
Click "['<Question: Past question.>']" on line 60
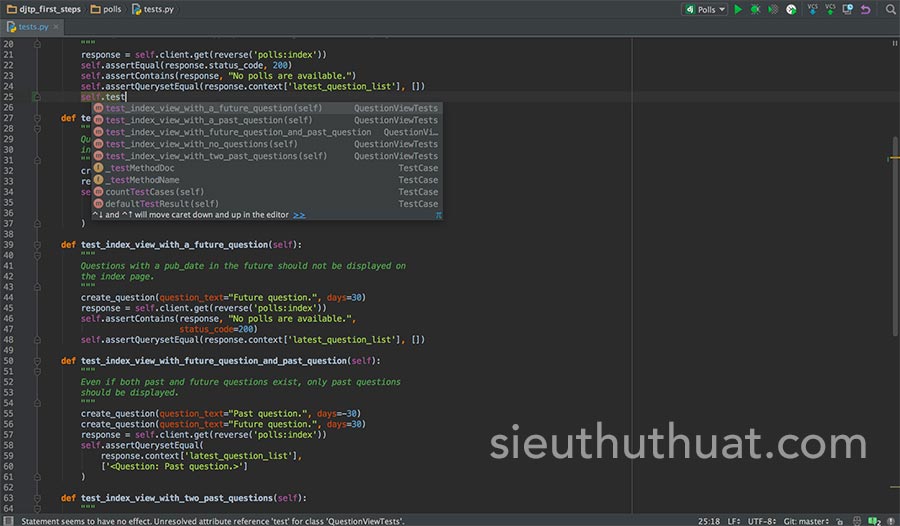pyautogui.click(x=174, y=466)
